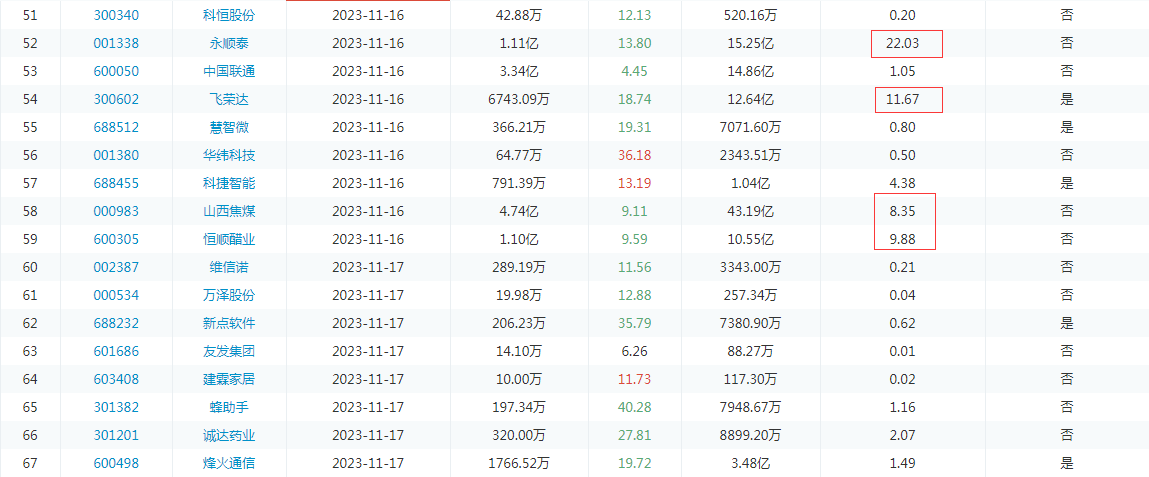Viewport: 1149px width, 477px height.
Task: Select the 2023-11-17 date for 维信诺
Action: [368, 267]
